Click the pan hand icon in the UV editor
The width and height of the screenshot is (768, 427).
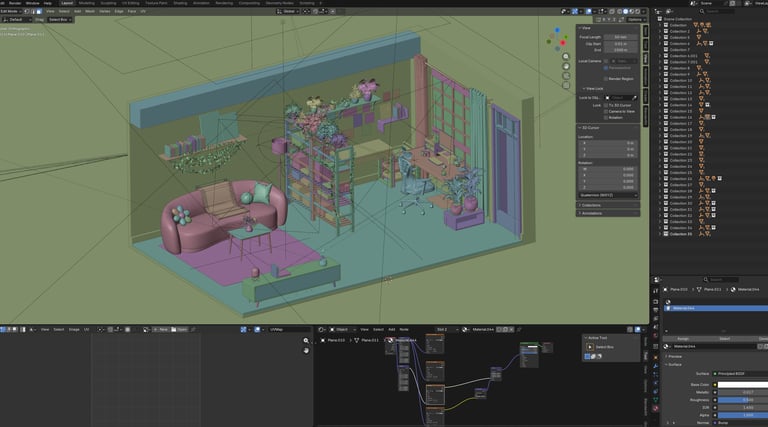pyautogui.click(x=306, y=351)
